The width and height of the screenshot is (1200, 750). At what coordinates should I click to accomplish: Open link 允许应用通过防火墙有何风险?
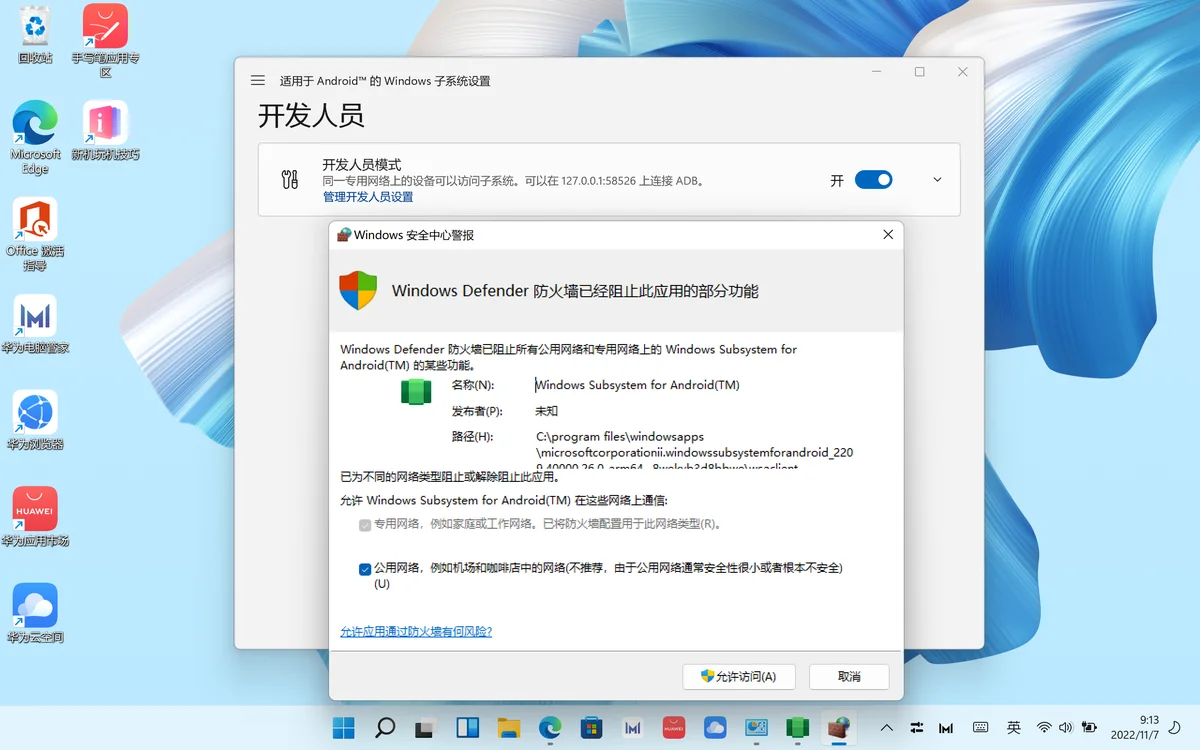416,632
